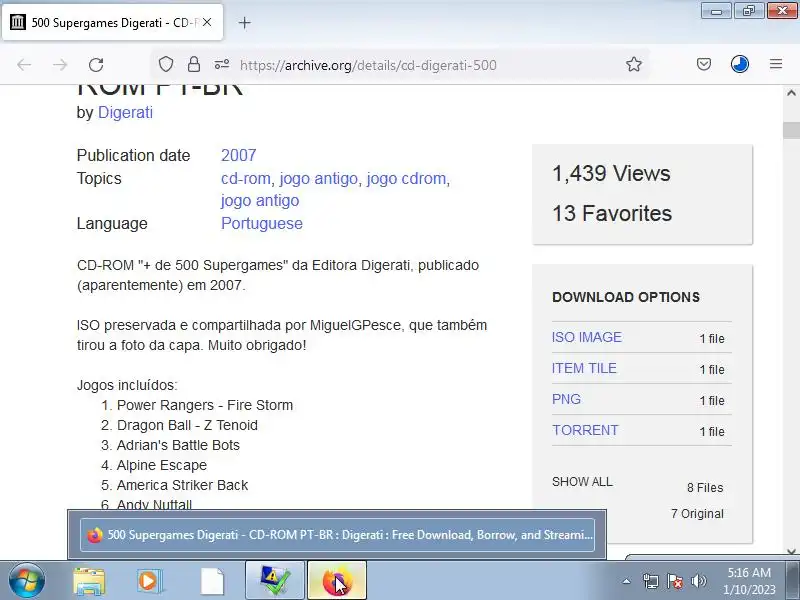Open site permissions icon in address bar
The image size is (800, 600).
point(221,64)
